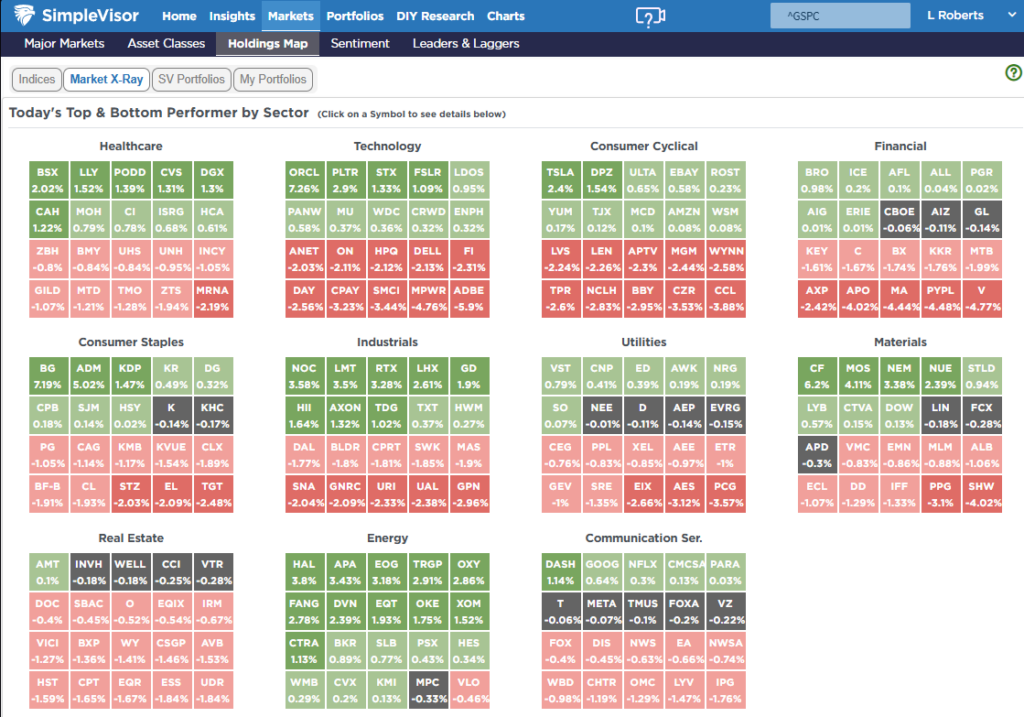
Task: Select the NEE tile in Utilities
Action: pos(601,415)
